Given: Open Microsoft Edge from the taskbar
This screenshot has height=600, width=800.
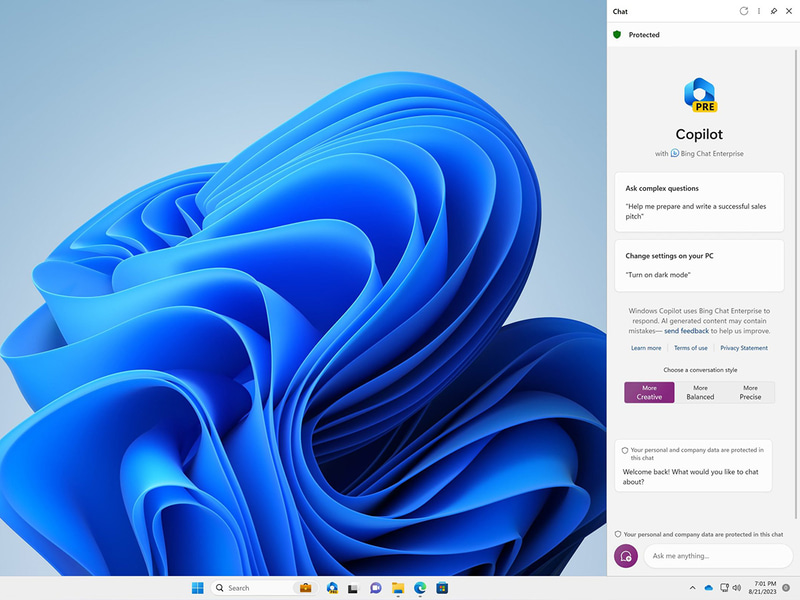Looking at the screenshot, I should [x=419, y=587].
